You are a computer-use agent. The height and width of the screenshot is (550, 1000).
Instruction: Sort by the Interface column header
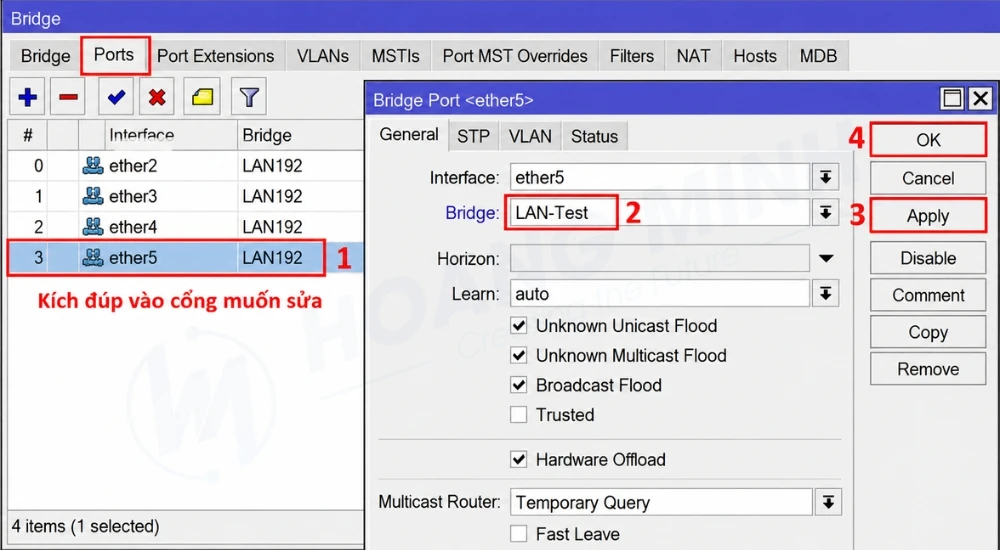tap(171, 135)
